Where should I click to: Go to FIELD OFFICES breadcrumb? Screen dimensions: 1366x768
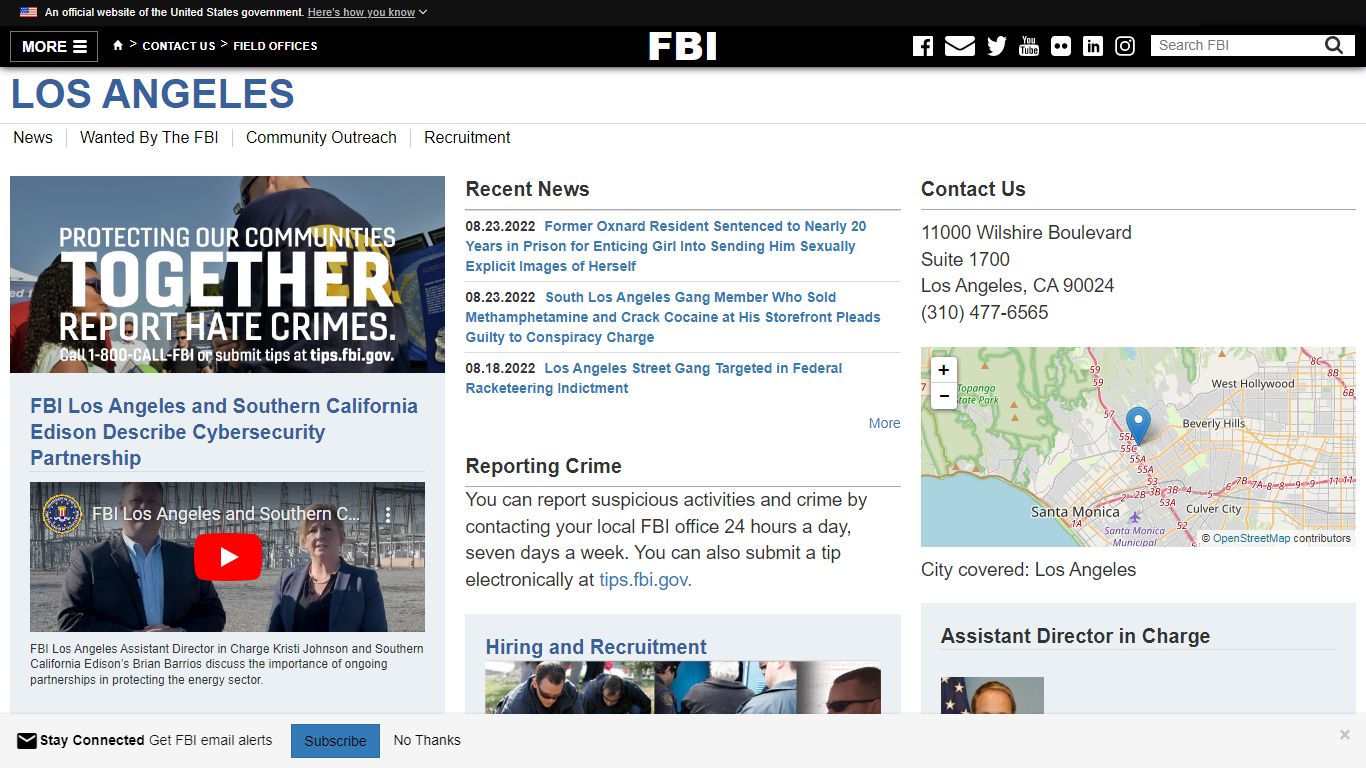click(x=275, y=46)
